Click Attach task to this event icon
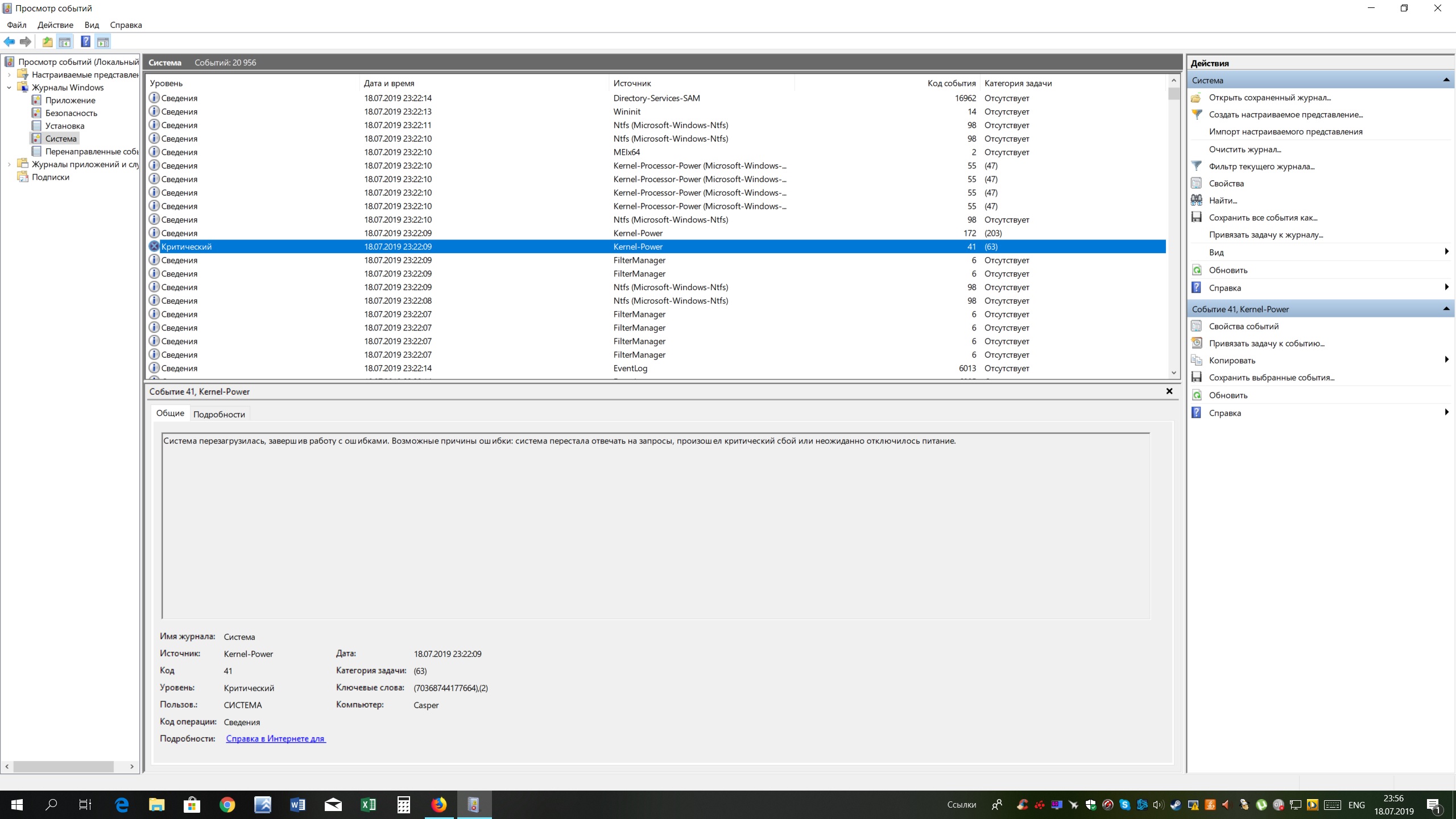 pos(1197,343)
